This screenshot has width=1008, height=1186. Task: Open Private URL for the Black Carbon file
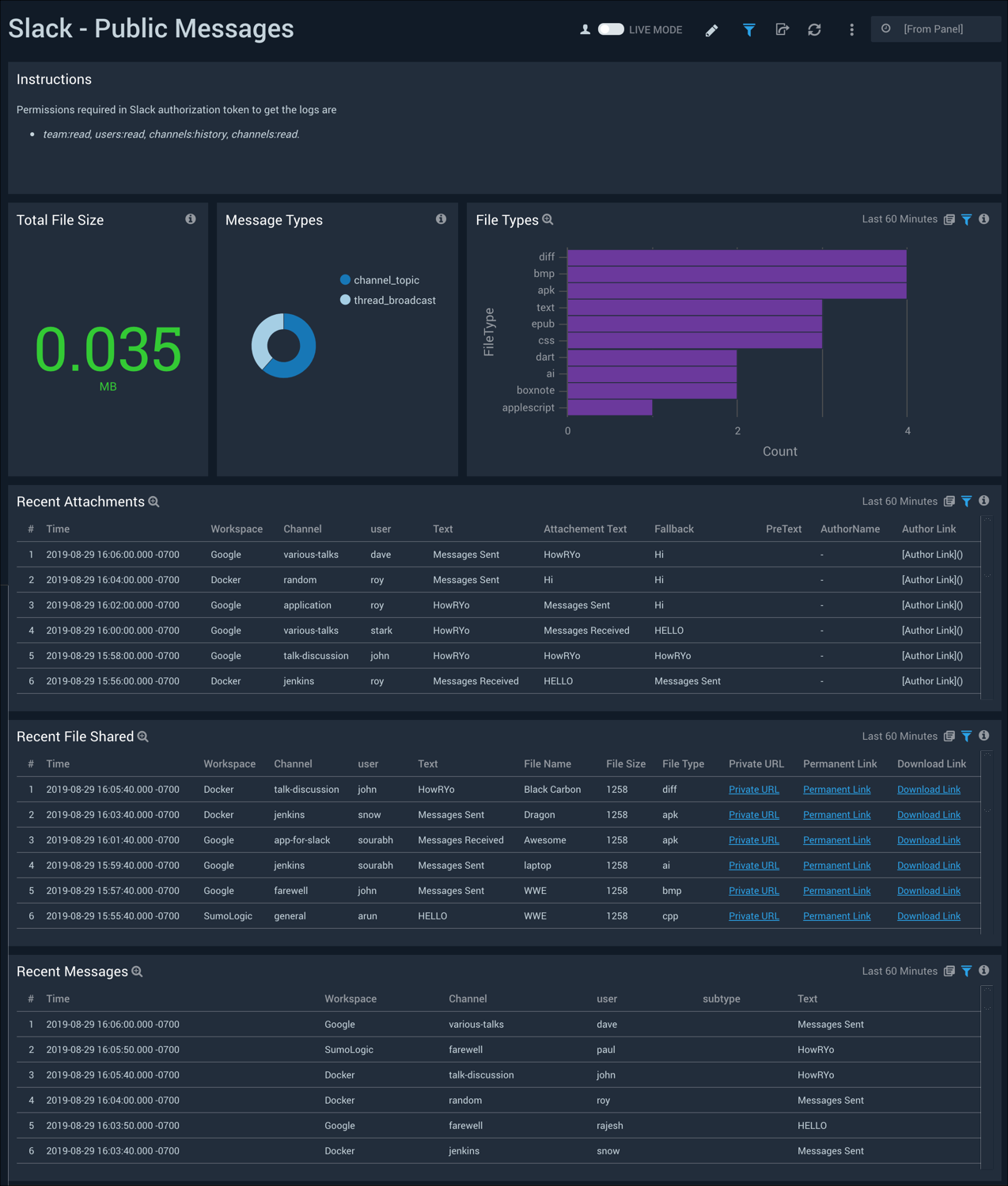coord(753,789)
